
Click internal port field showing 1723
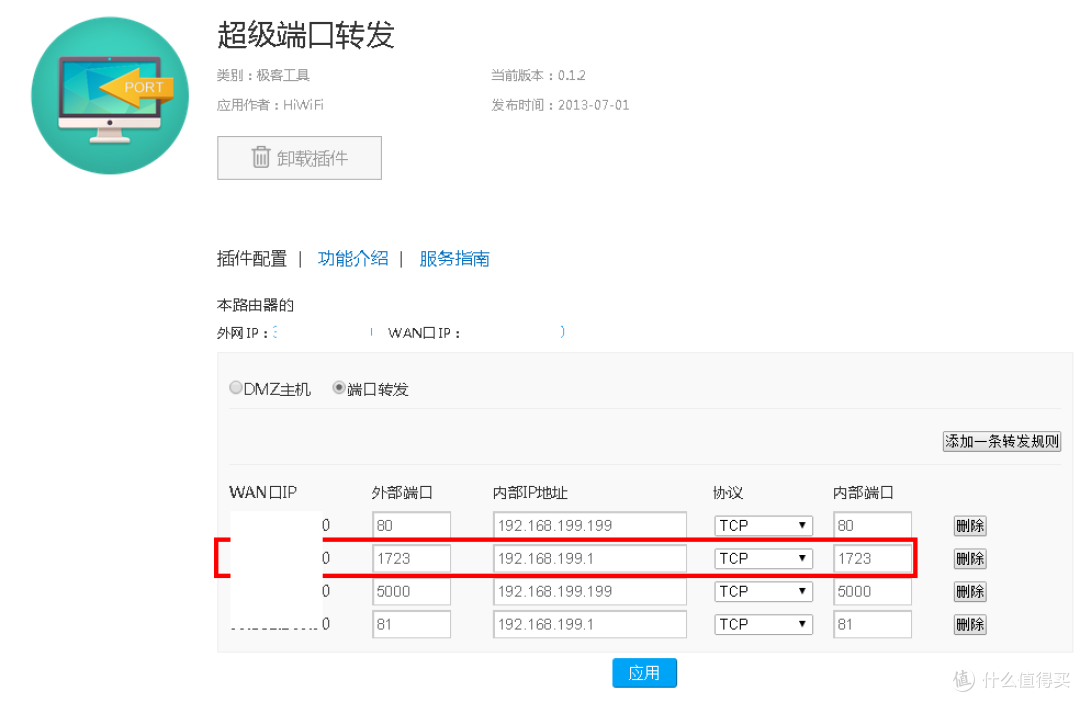click(x=872, y=559)
